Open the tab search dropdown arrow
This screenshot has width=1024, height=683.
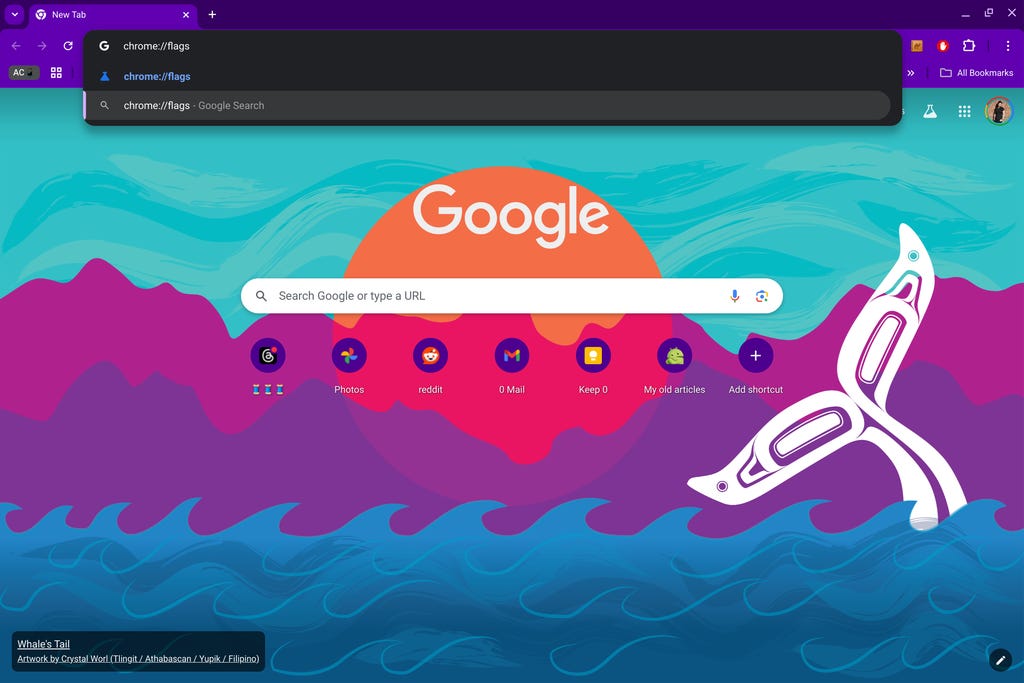pyautogui.click(x=14, y=14)
